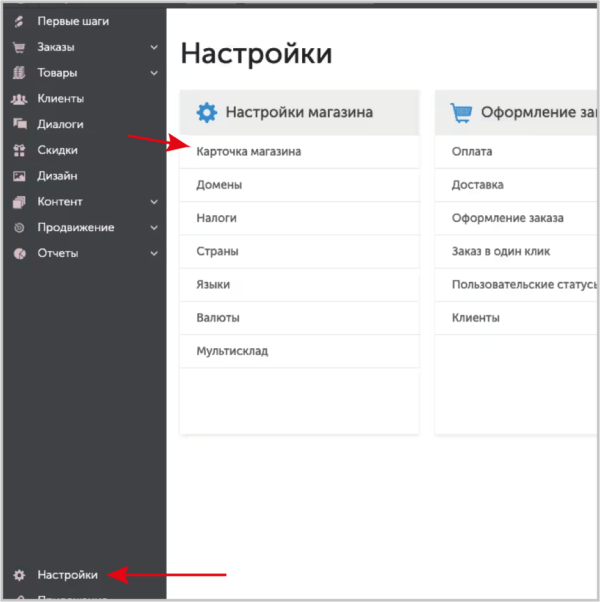Click the target icon beside Продвижение
Image resolution: width=600 pixels, height=602 pixels.
pyautogui.click(x=19, y=228)
